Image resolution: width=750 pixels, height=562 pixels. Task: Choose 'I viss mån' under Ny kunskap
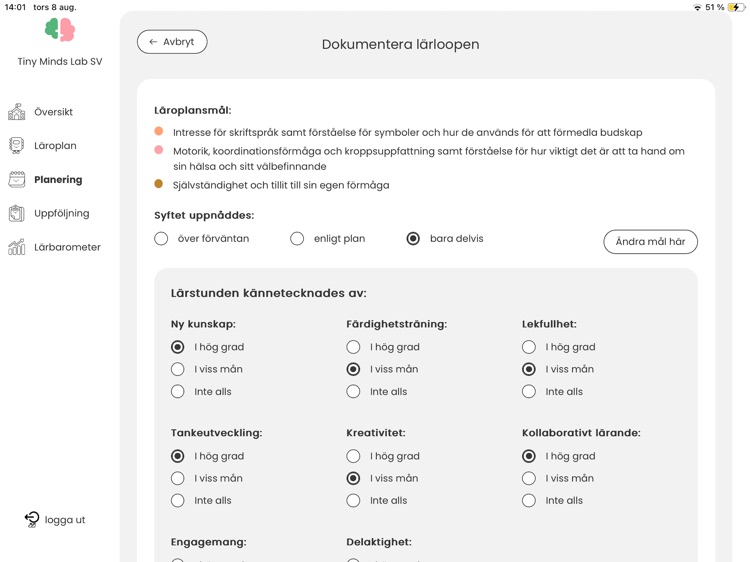click(x=177, y=369)
